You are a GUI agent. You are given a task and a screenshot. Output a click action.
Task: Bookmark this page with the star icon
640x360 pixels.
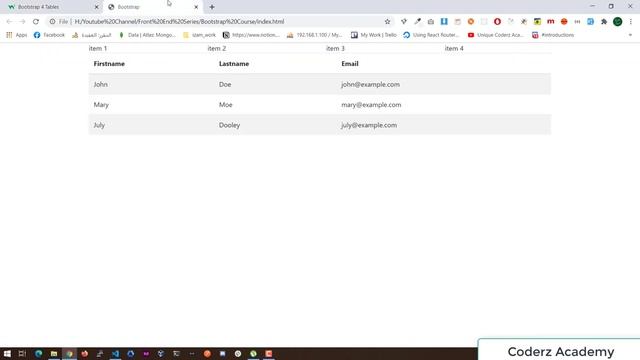(387, 22)
